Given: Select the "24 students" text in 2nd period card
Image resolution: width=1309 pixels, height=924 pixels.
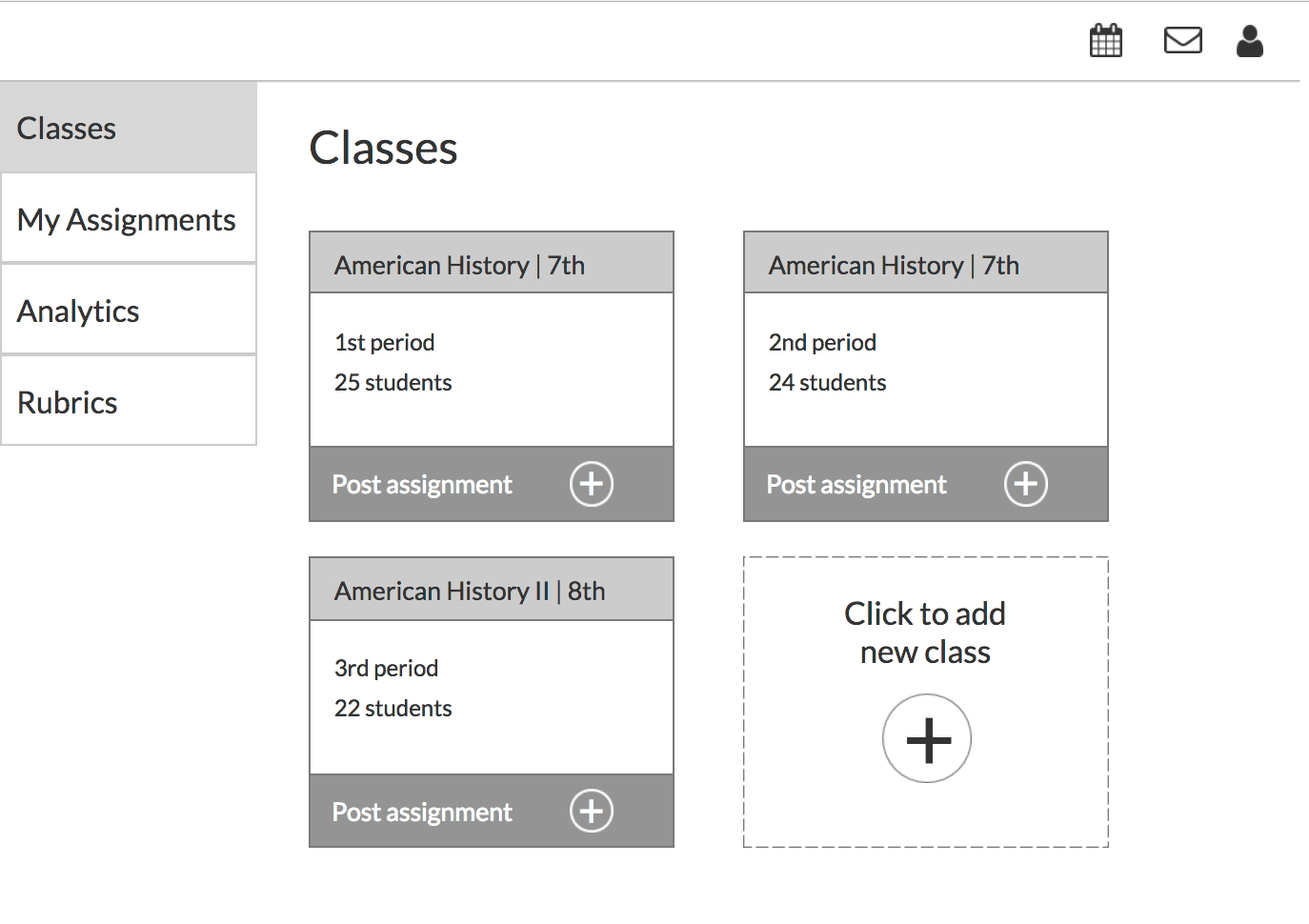Looking at the screenshot, I should (x=827, y=382).
